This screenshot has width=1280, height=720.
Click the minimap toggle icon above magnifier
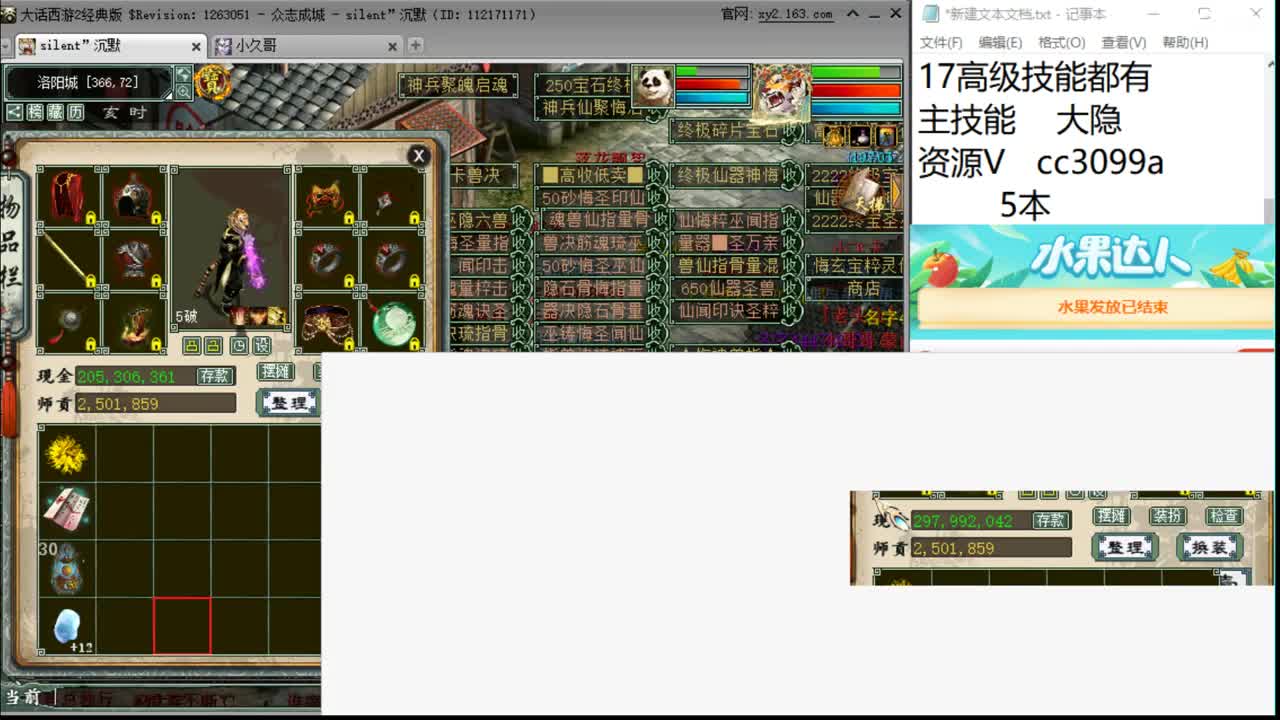(x=183, y=74)
